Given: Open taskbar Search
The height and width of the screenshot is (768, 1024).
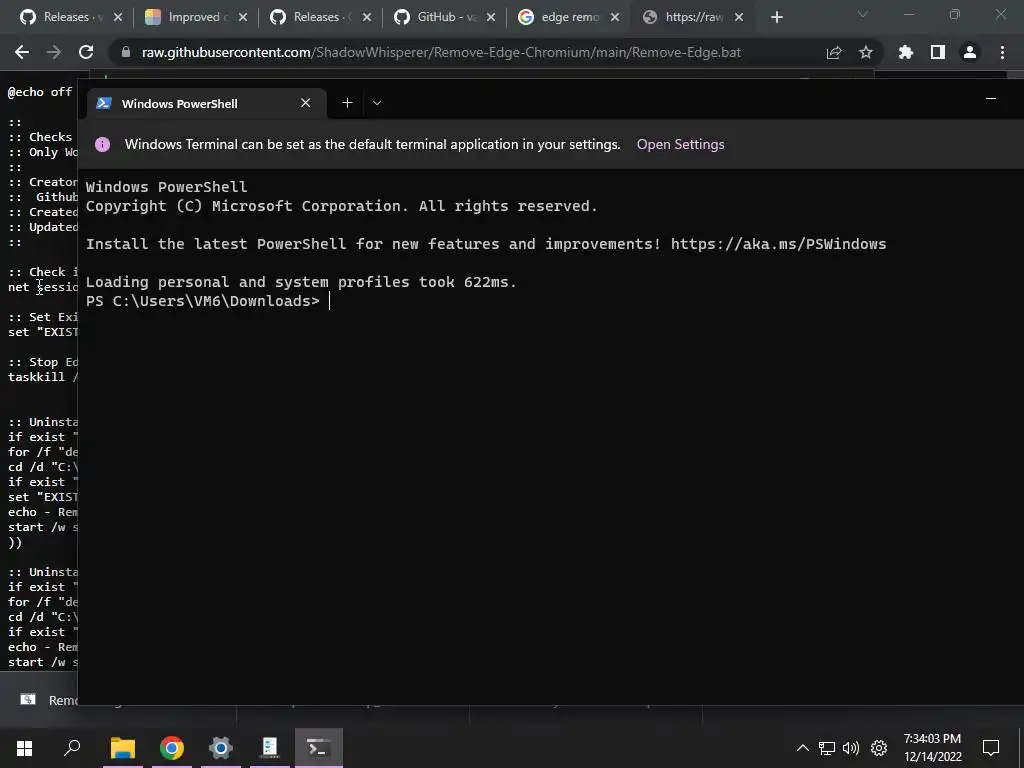Looking at the screenshot, I should click(72, 748).
